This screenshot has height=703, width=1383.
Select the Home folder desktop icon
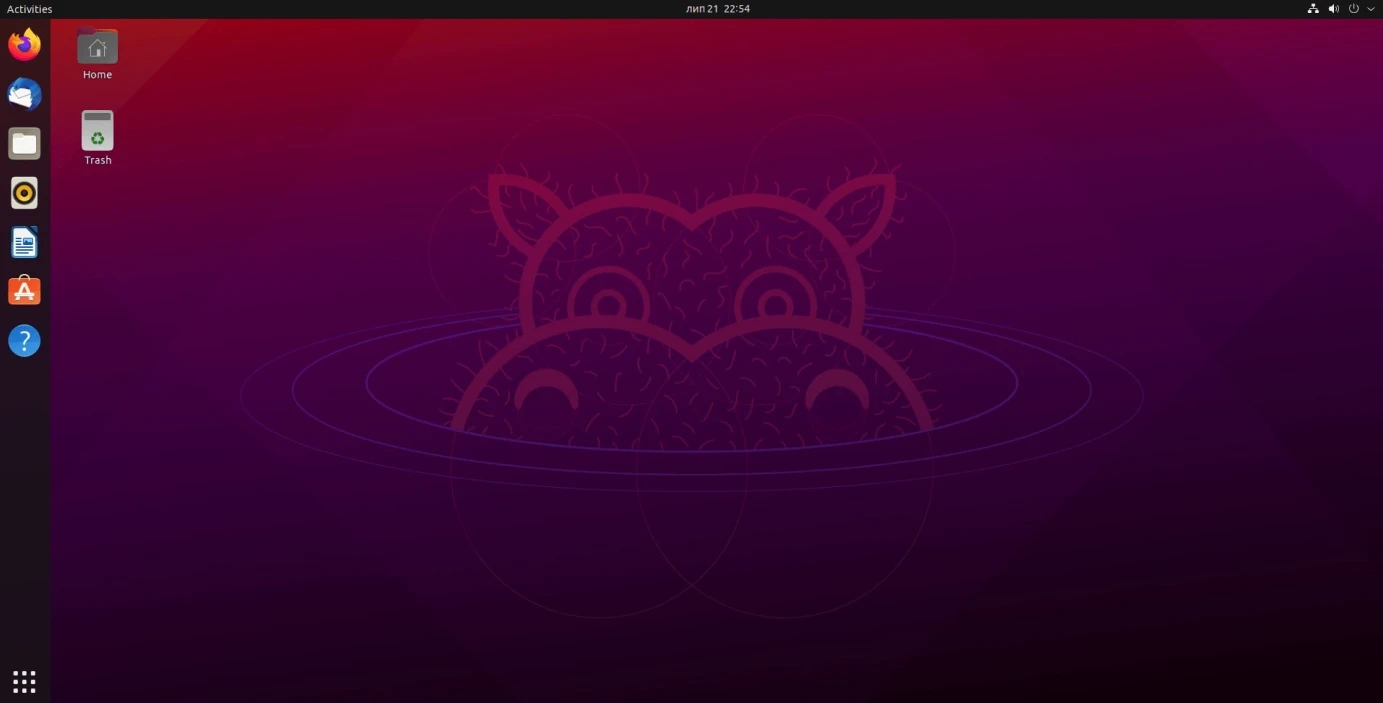pos(97,47)
